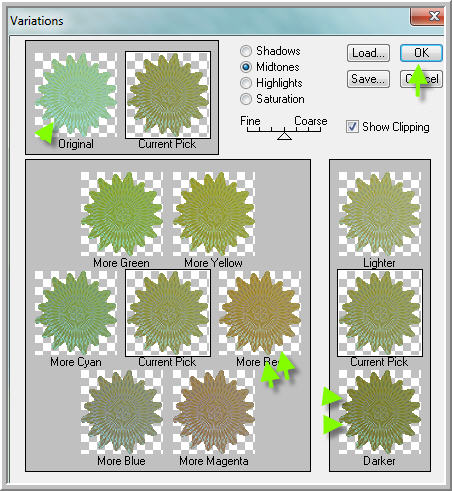Click the More Green thumbnail
Viewport: 452px width, 491px height.
click(x=121, y=214)
